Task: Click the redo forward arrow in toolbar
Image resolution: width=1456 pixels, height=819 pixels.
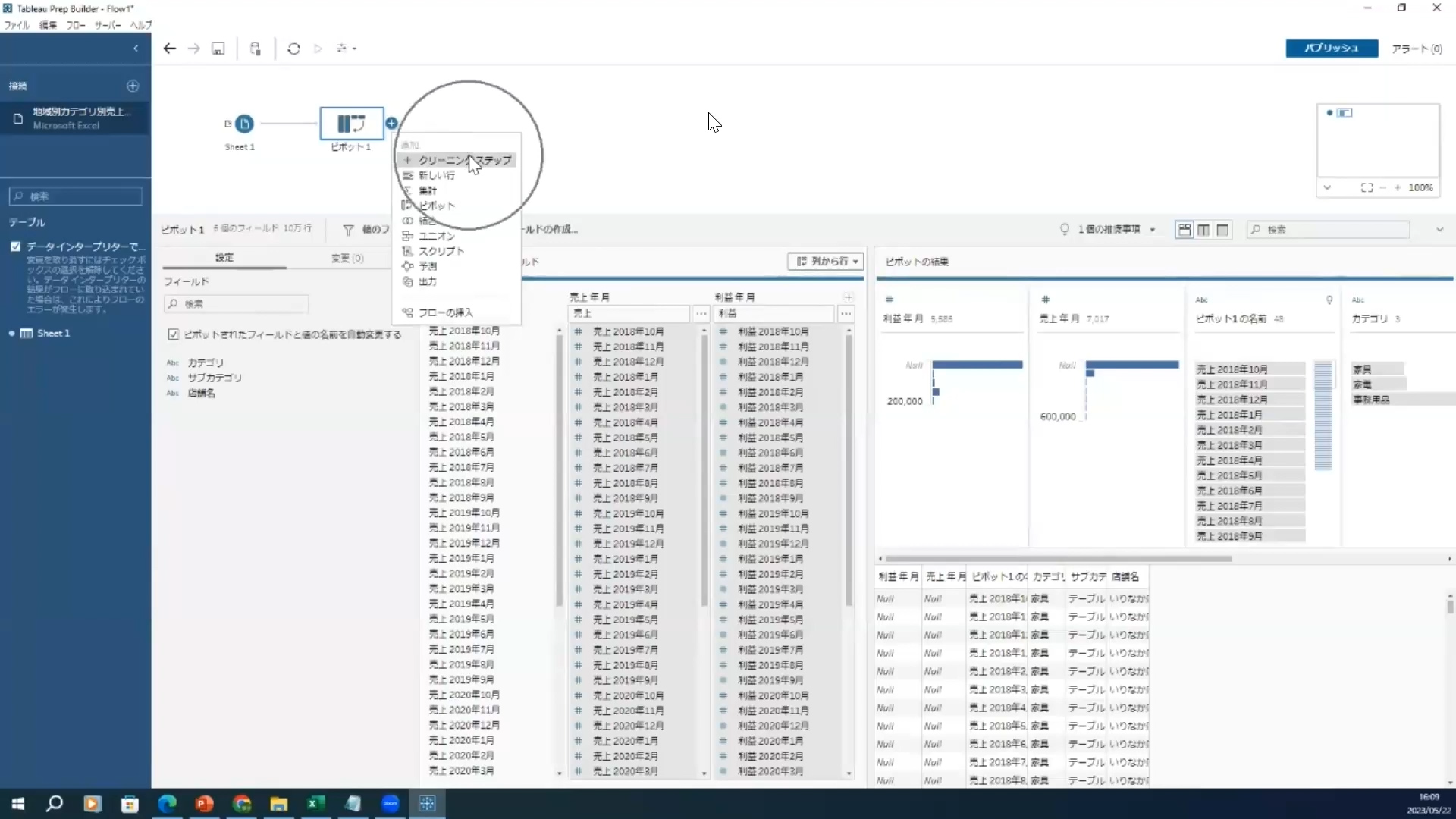Action: [194, 49]
